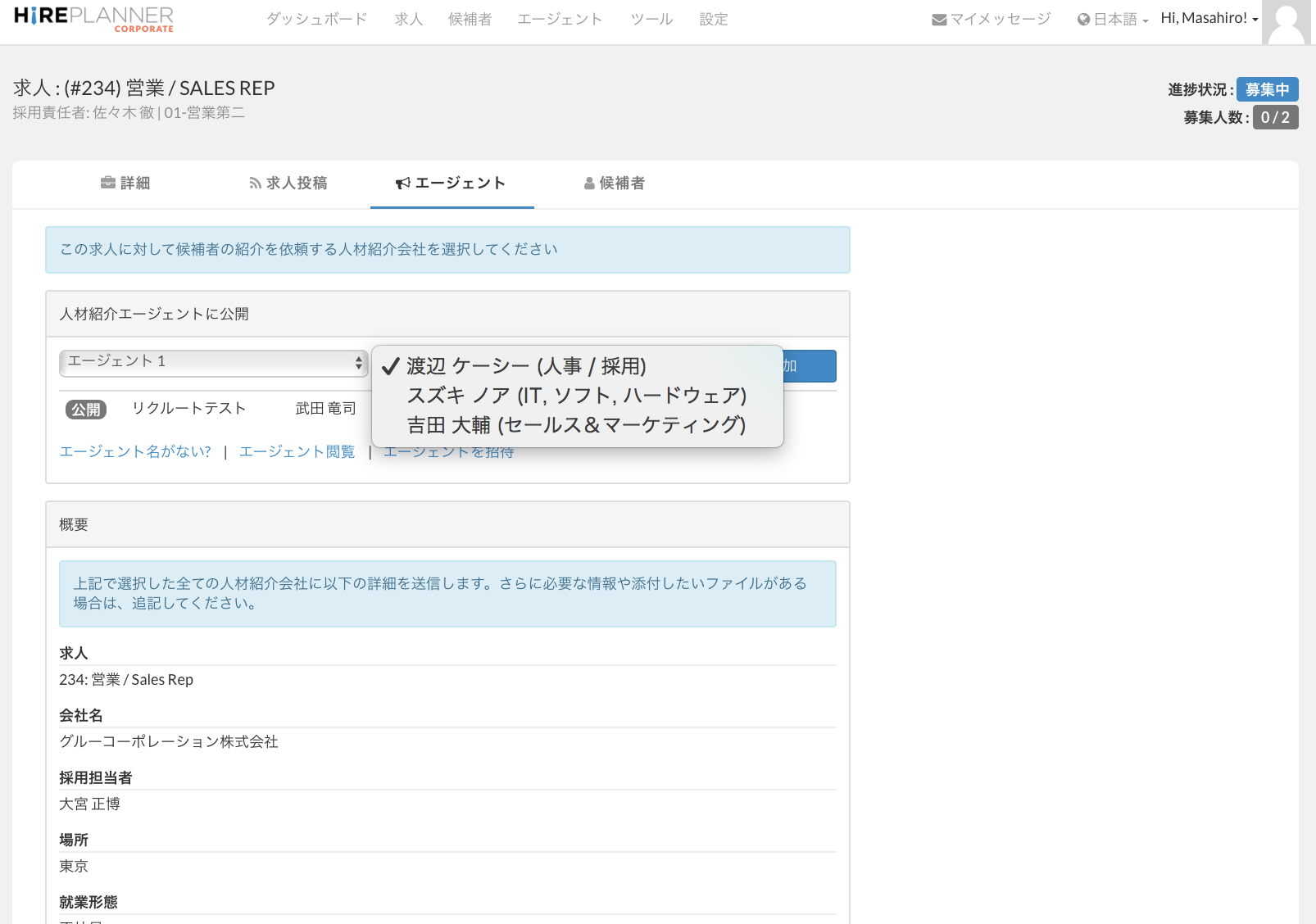Open 設定 in the top navigation

[713, 19]
